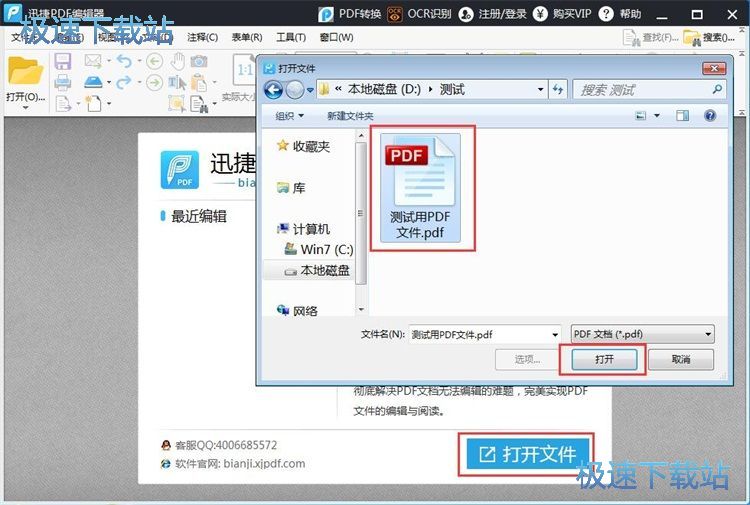Open the New Document dropdown arrow

[109, 103]
